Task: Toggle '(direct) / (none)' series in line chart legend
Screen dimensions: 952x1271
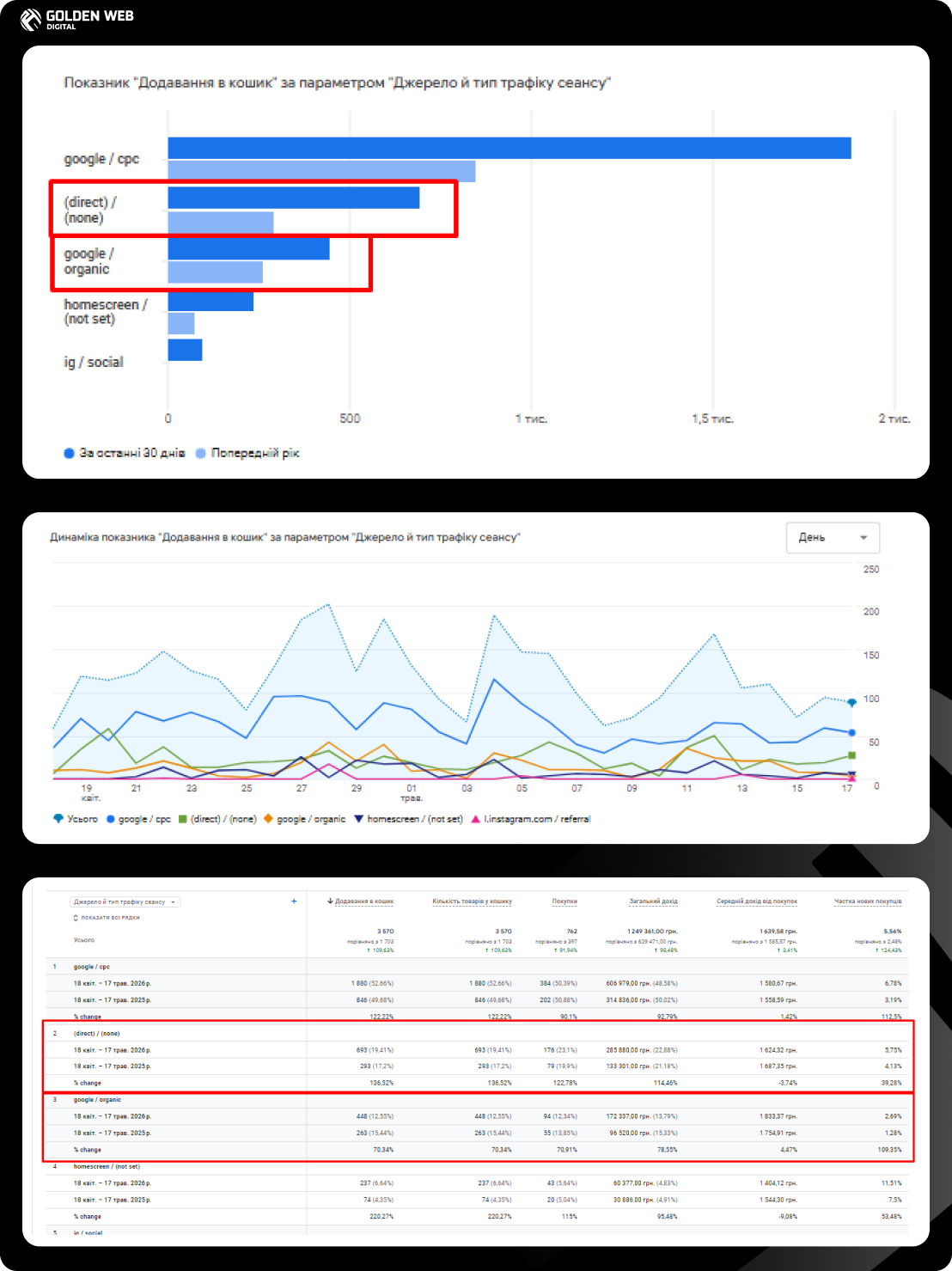Action: [217, 819]
